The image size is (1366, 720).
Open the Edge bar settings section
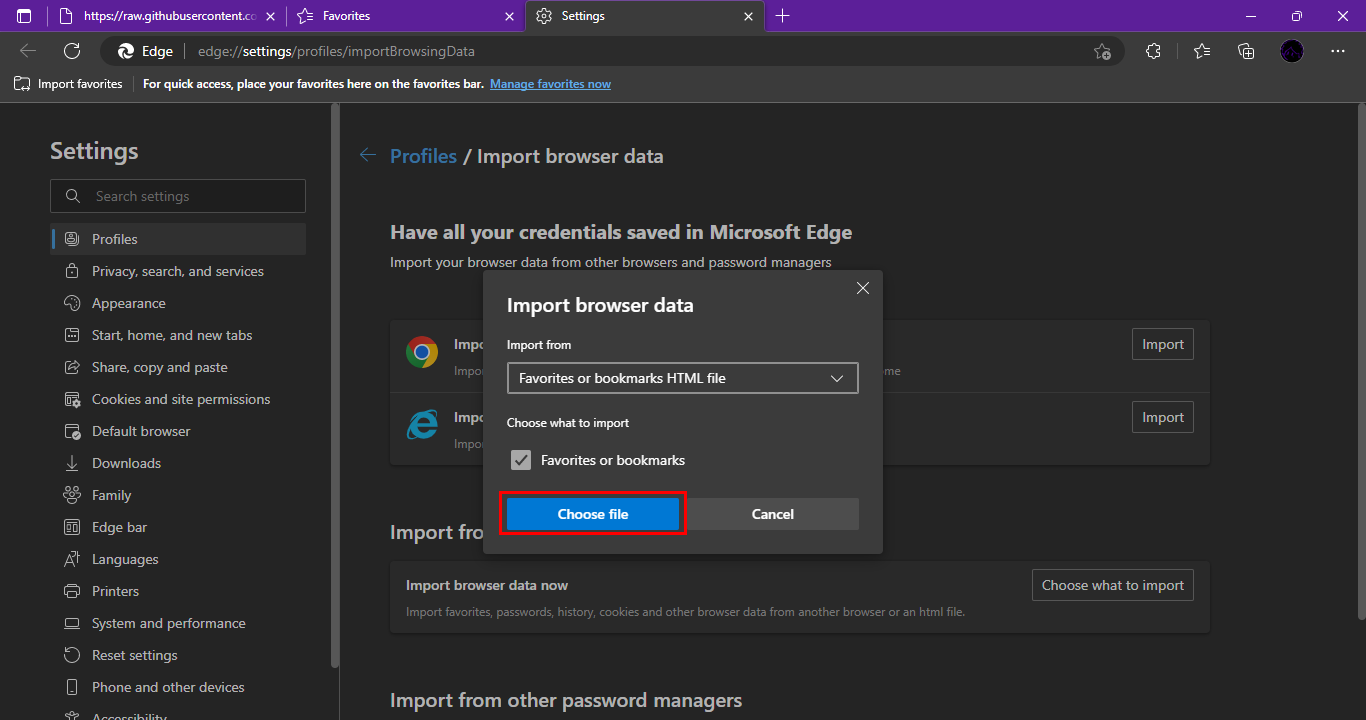pos(120,526)
